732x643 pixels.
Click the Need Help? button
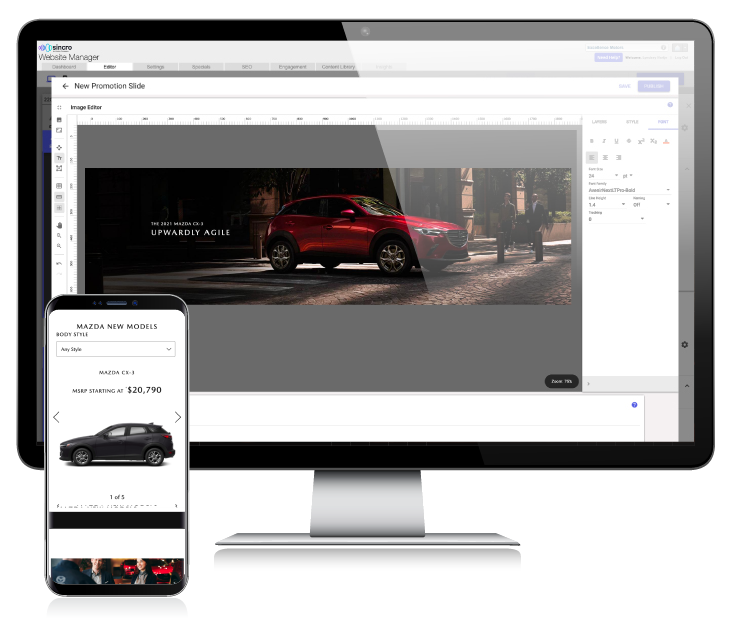click(x=608, y=57)
